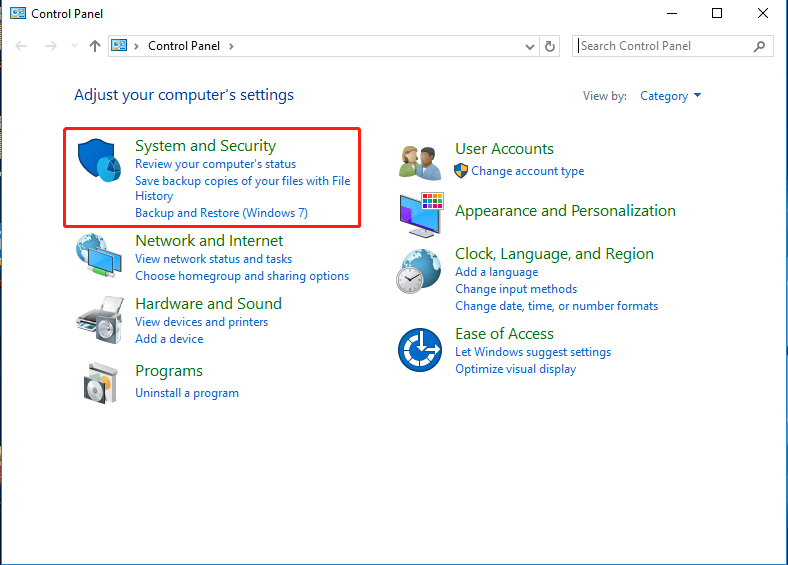Screen dimensions: 788x565
Task: Click the Appearance and Personalization monitor icon
Action: pos(420,212)
